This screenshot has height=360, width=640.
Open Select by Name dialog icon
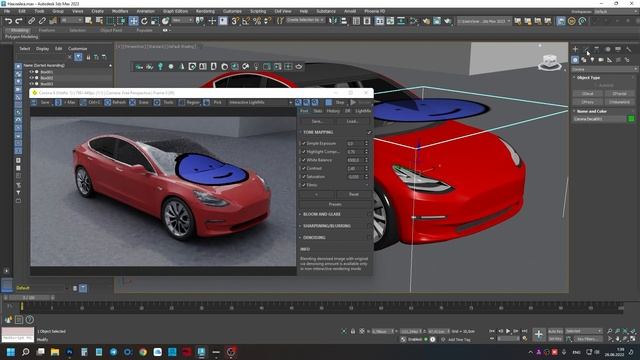[x=99, y=21]
